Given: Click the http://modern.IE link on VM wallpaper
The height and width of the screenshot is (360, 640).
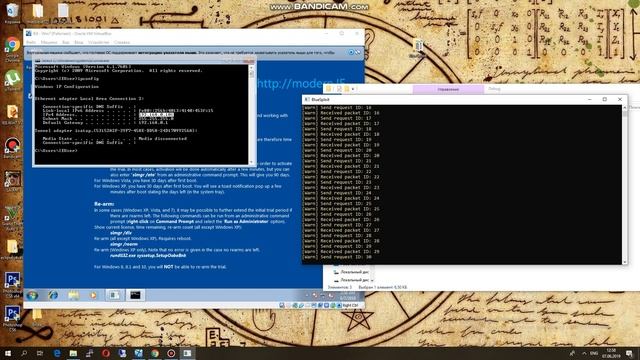Looking at the screenshot, I should (302, 84).
